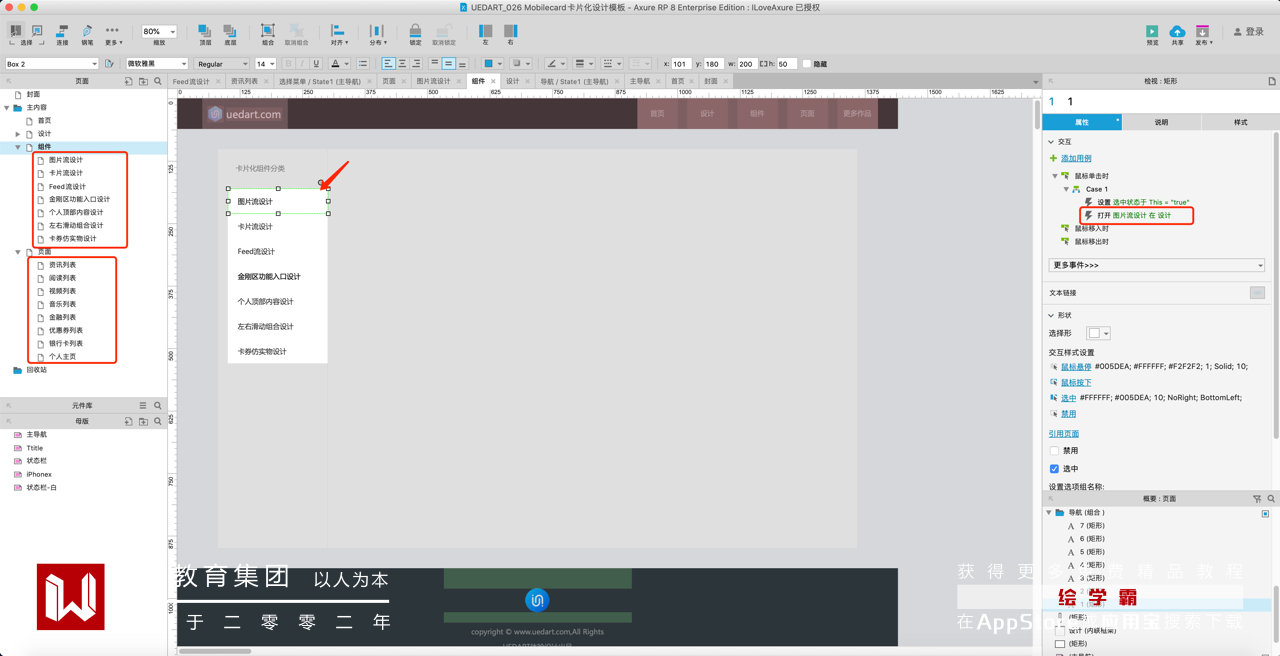Click search icon in 元件库 panel
The image size is (1280, 656).
(x=158, y=406)
